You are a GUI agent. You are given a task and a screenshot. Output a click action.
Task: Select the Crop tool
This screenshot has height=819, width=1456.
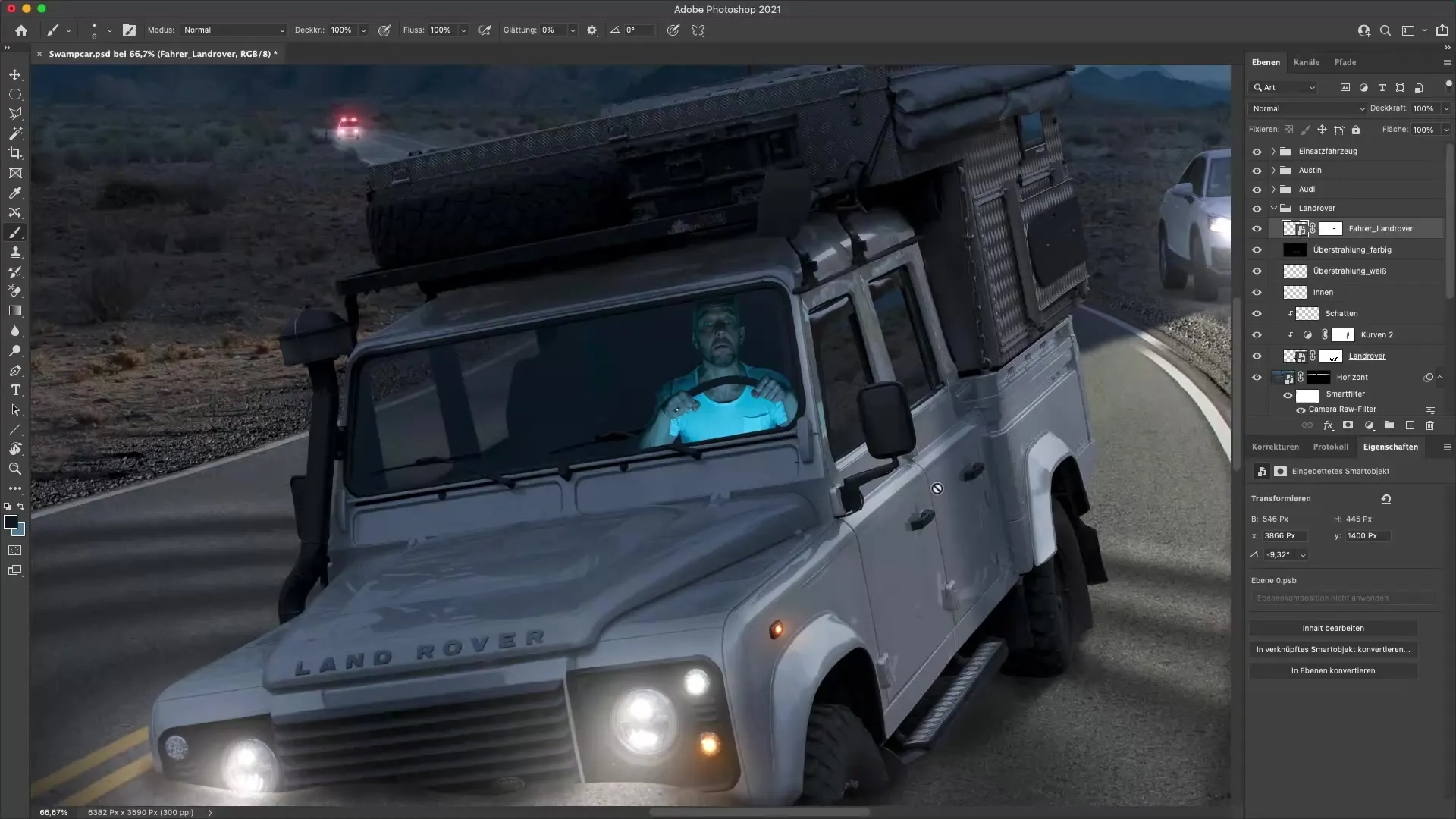point(15,153)
